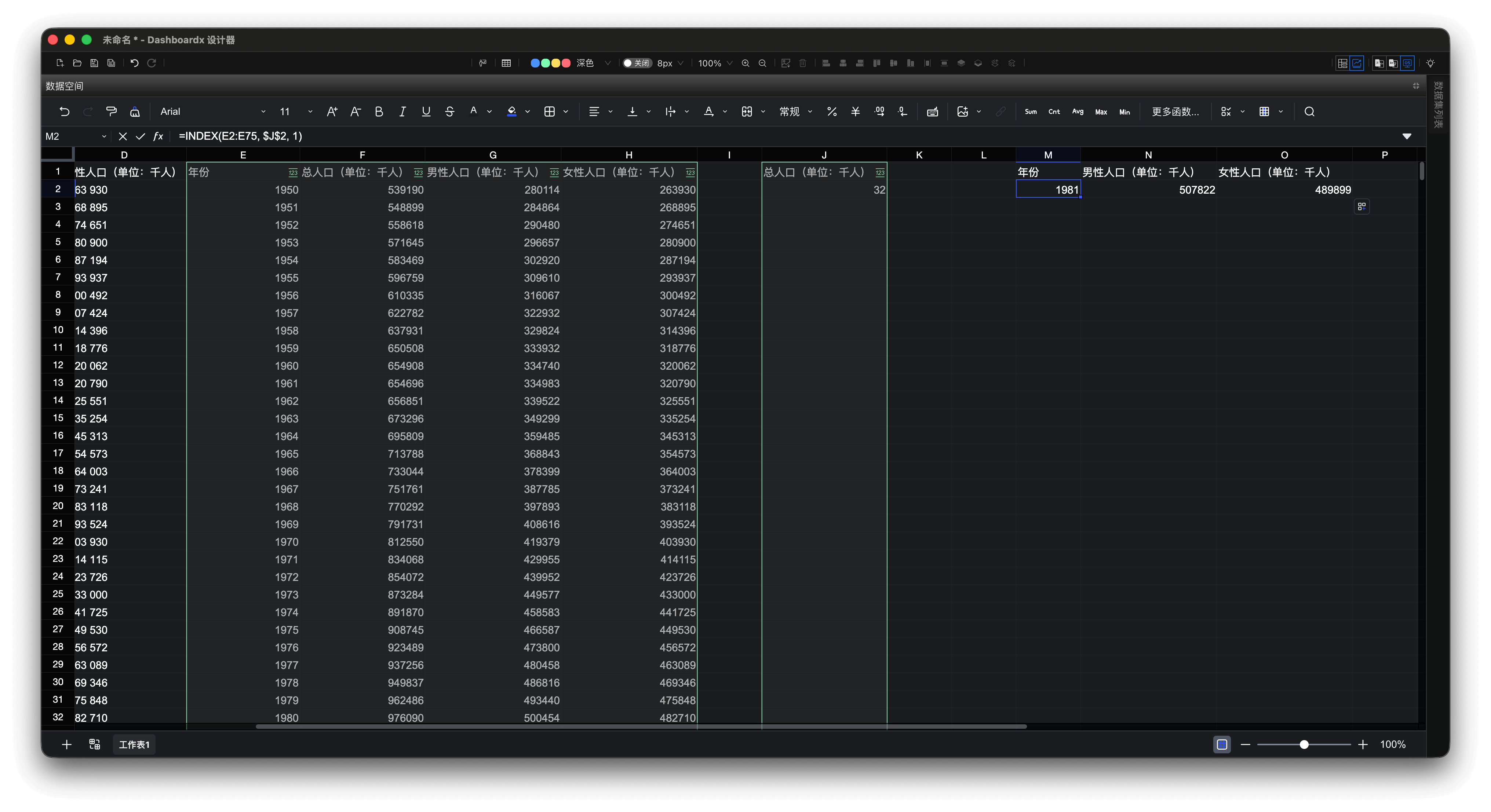Image resolution: width=1491 pixels, height=812 pixels.
Task: Toggle the chart view mode button
Action: point(1357,63)
